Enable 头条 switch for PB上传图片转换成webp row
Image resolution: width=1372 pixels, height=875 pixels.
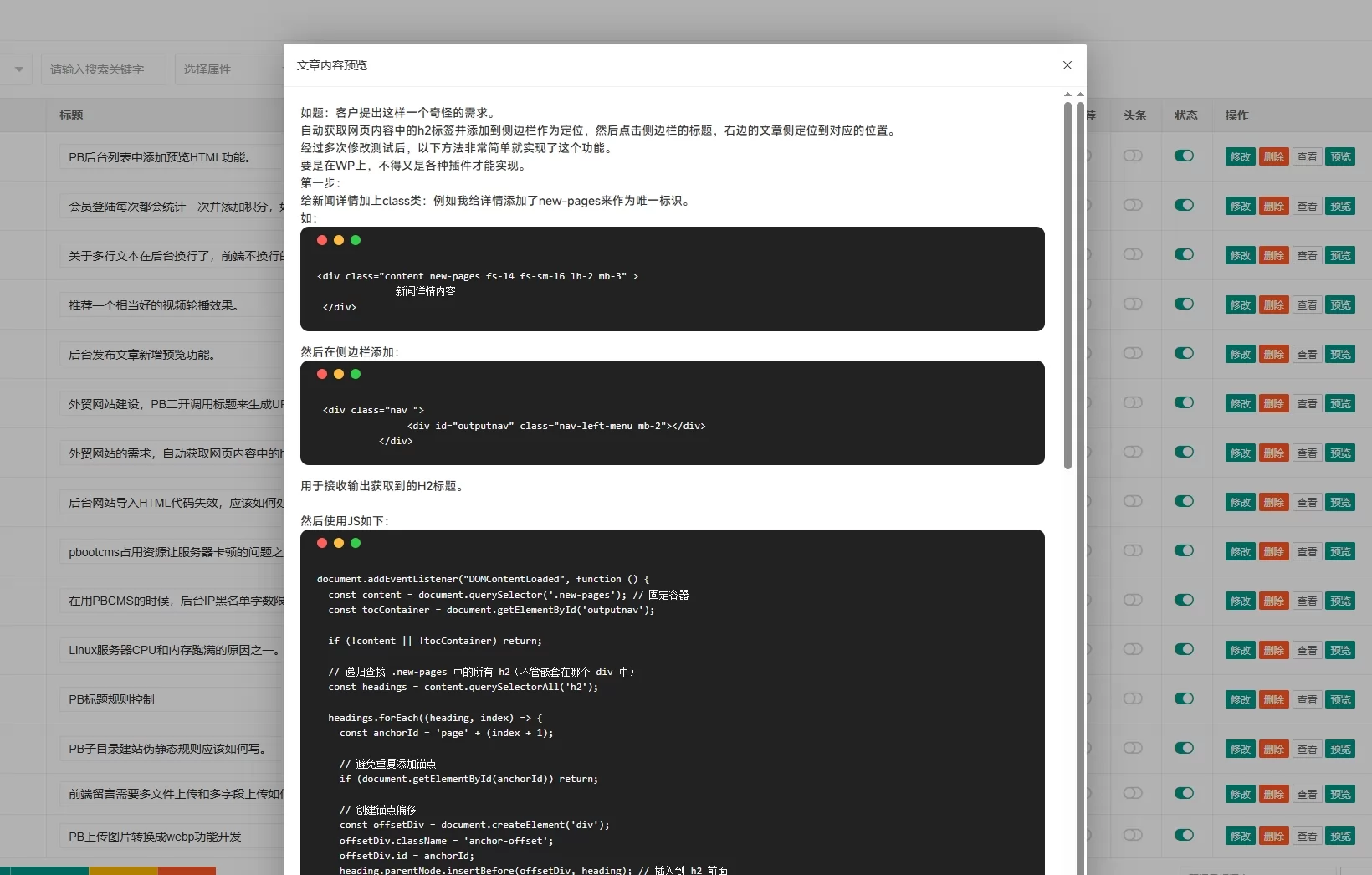click(1133, 835)
